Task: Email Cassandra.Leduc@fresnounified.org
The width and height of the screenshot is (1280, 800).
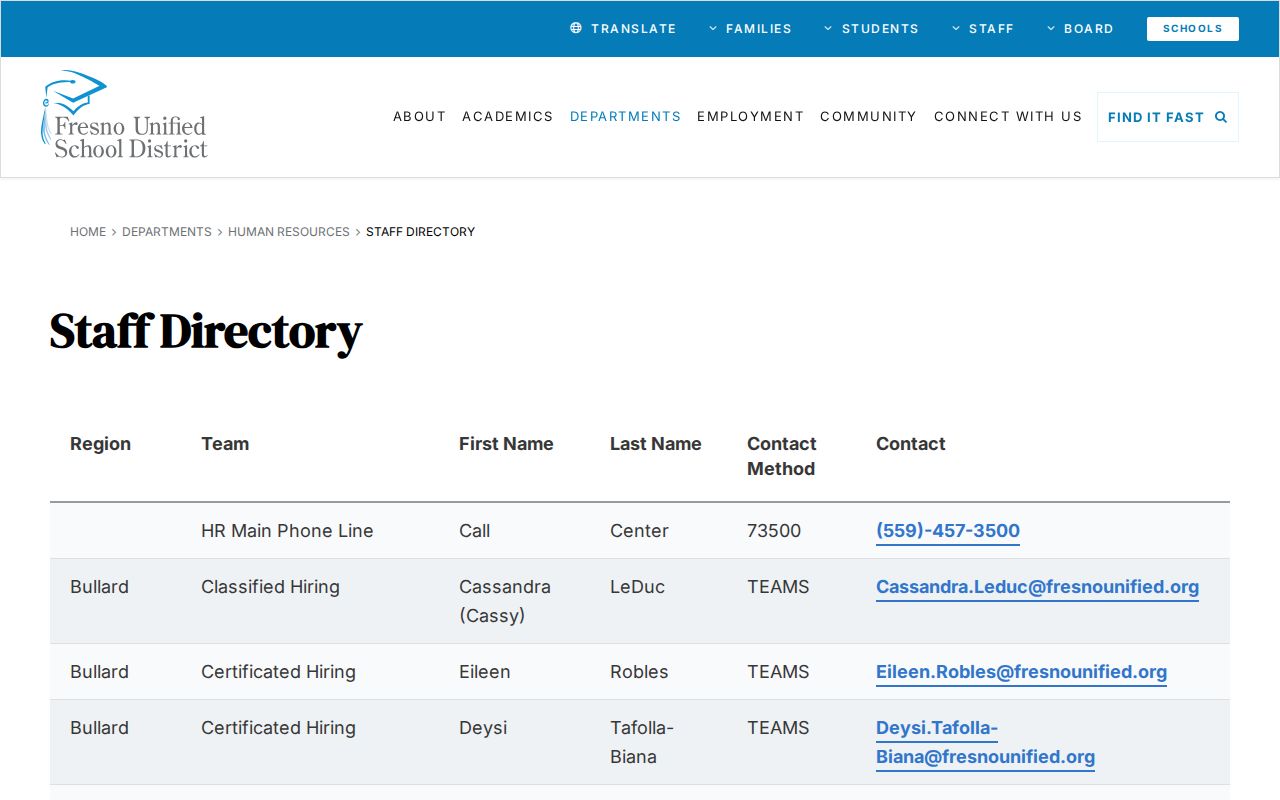Action: click(1037, 587)
